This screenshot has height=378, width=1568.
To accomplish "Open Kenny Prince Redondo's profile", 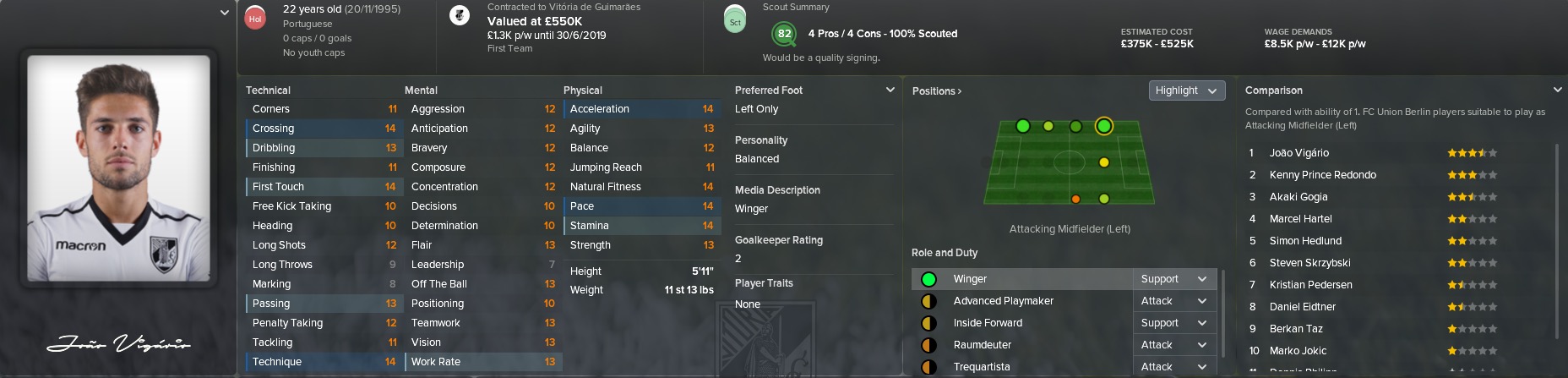I will [x=1322, y=175].
